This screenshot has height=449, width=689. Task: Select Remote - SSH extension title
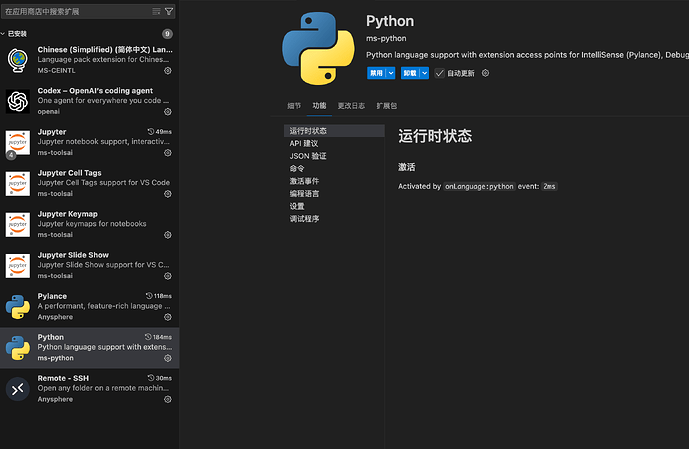click(x=63, y=378)
